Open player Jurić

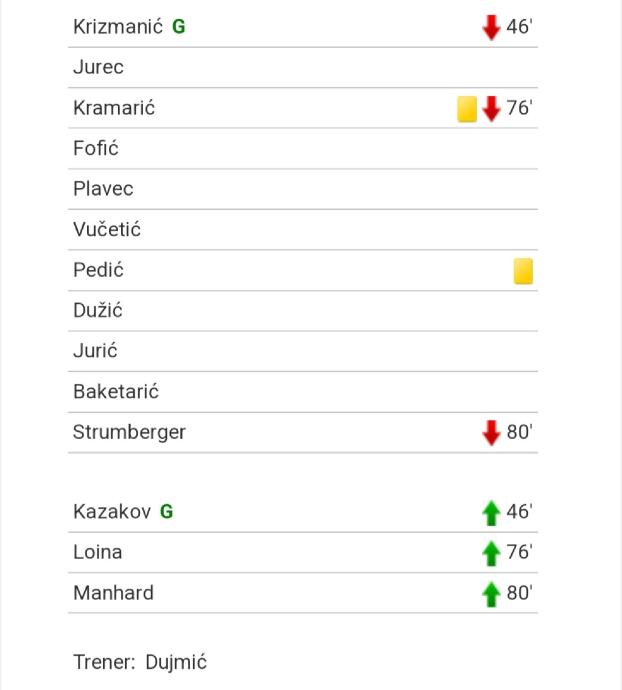(95, 351)
